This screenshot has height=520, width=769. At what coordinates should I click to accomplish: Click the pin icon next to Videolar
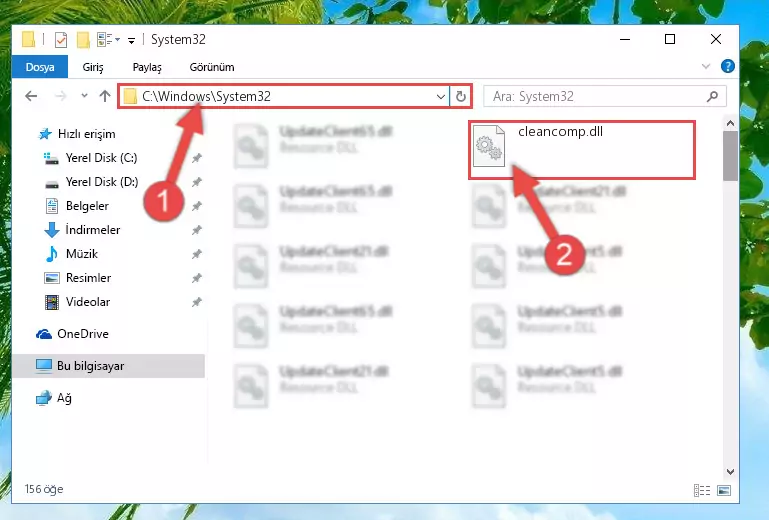pos(197,302)
